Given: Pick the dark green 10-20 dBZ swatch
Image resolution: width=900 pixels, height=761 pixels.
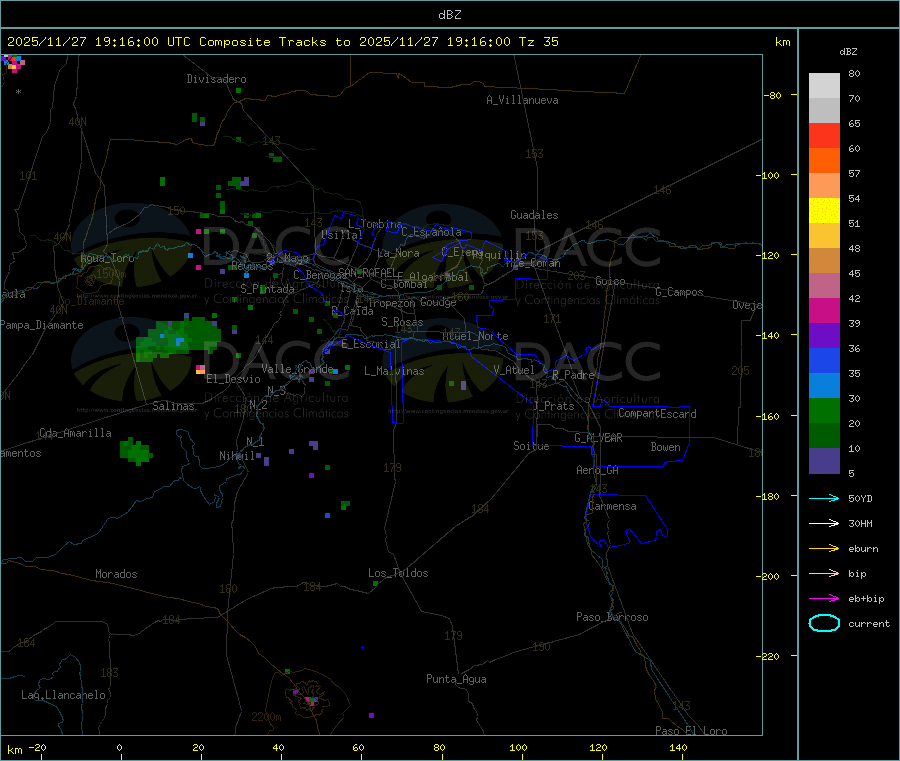Looking at the screenshot, I should point(824,436).
